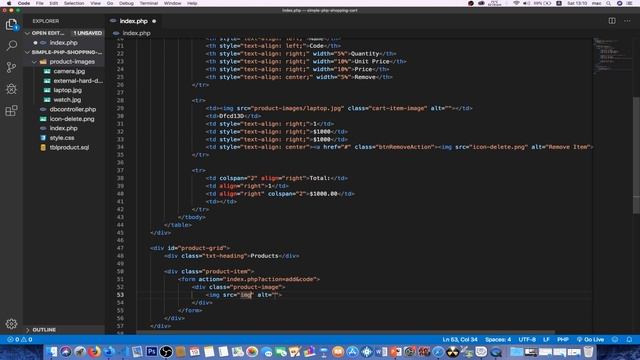Open the Trash in the dock

point(588,351)
